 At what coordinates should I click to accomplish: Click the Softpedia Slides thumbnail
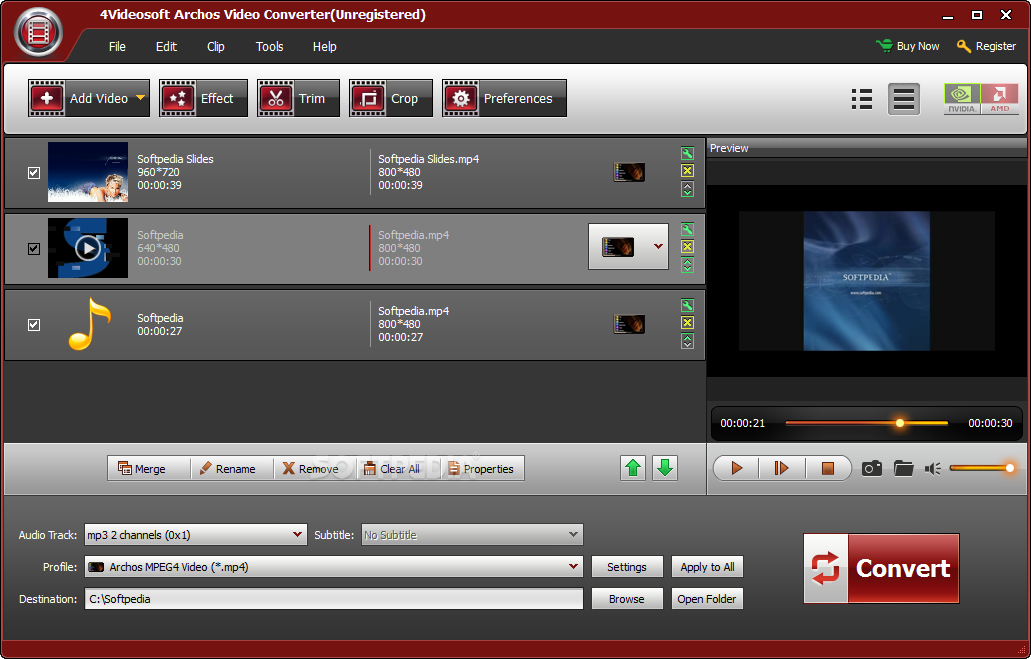[x=88, y=172]
